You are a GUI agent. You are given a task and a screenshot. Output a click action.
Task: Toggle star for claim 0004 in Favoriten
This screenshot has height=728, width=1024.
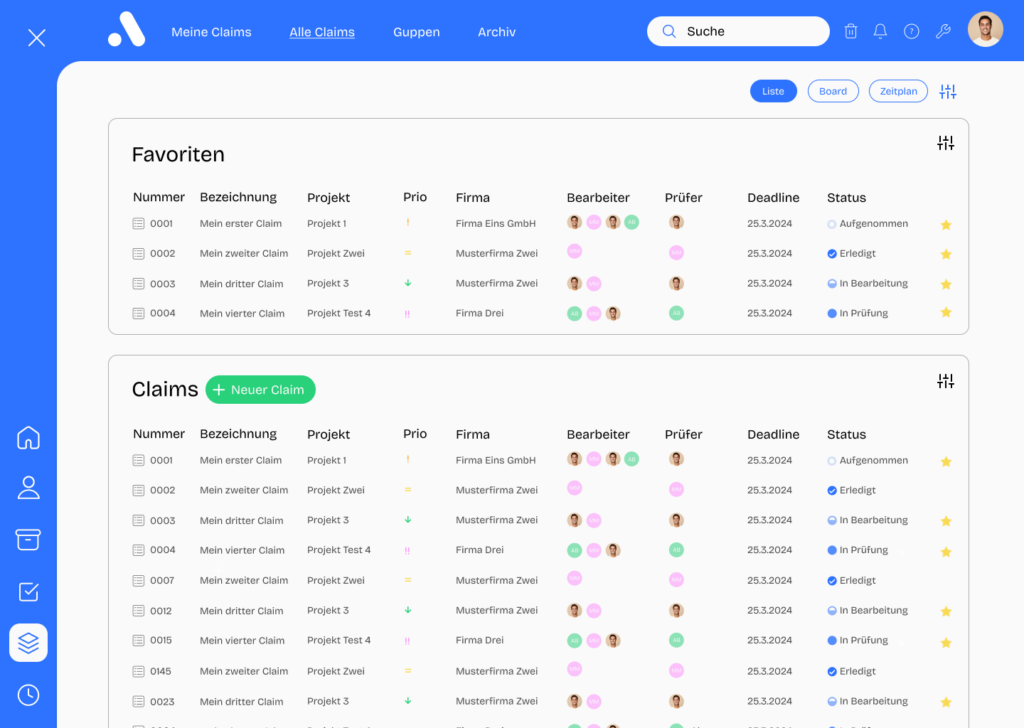point(946,312)
